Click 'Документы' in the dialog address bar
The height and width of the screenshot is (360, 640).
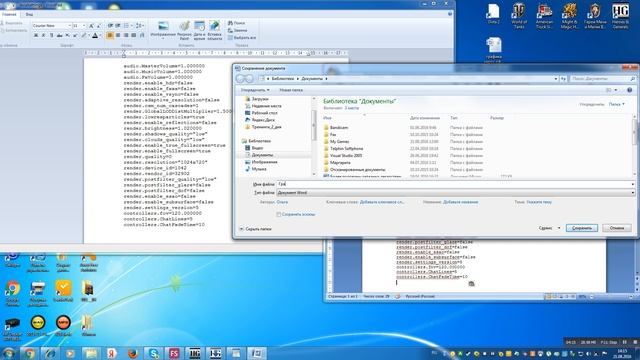click(312, 78)
